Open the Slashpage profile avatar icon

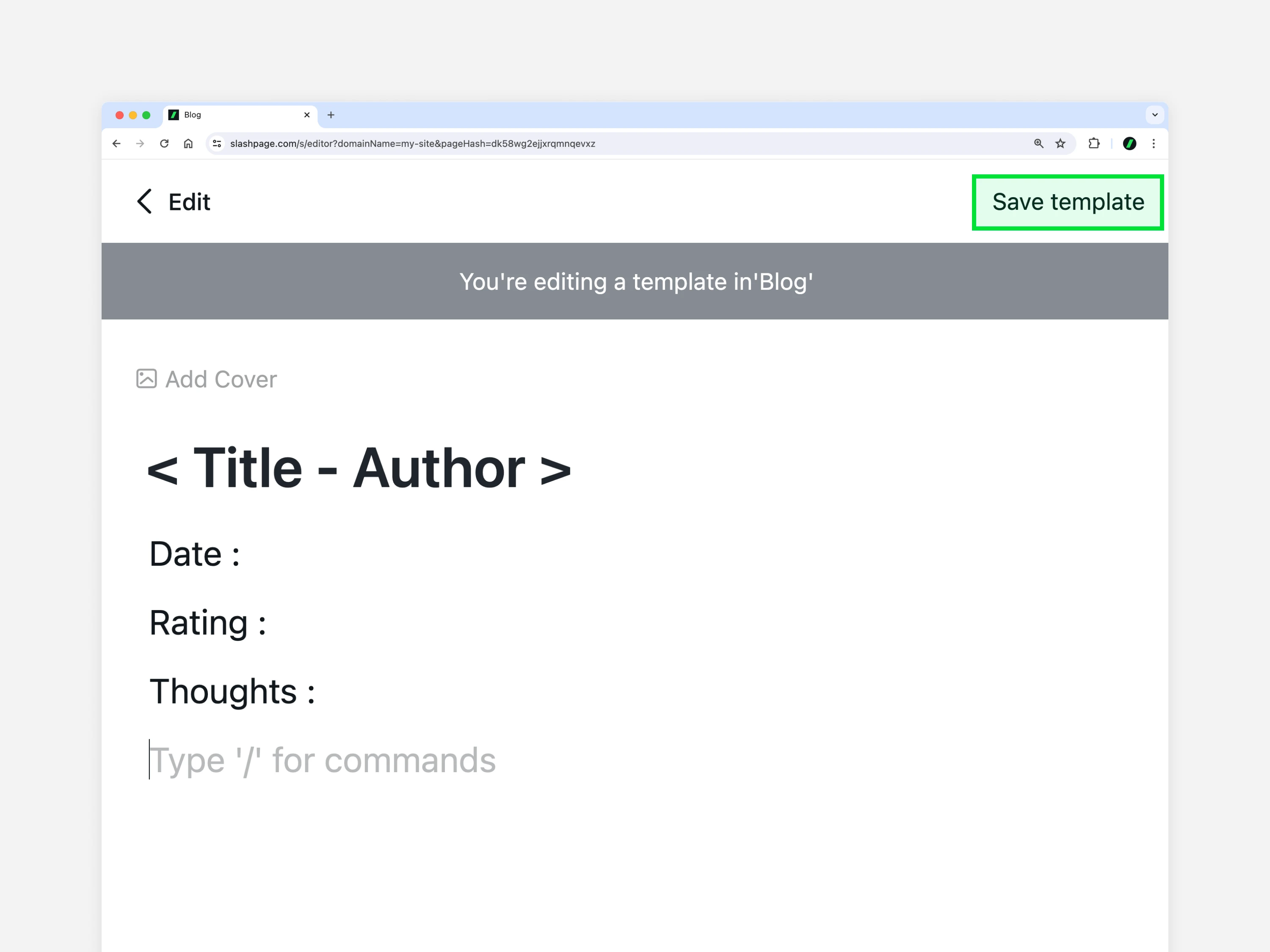pyautogui.click(x=1129, y=143)
